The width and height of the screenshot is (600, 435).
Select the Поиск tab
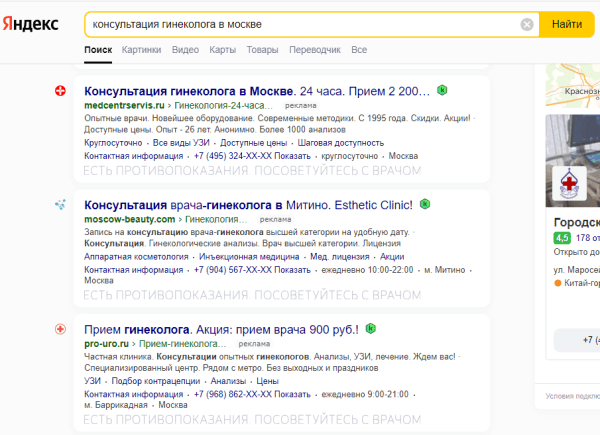click(x=98, y=50)
